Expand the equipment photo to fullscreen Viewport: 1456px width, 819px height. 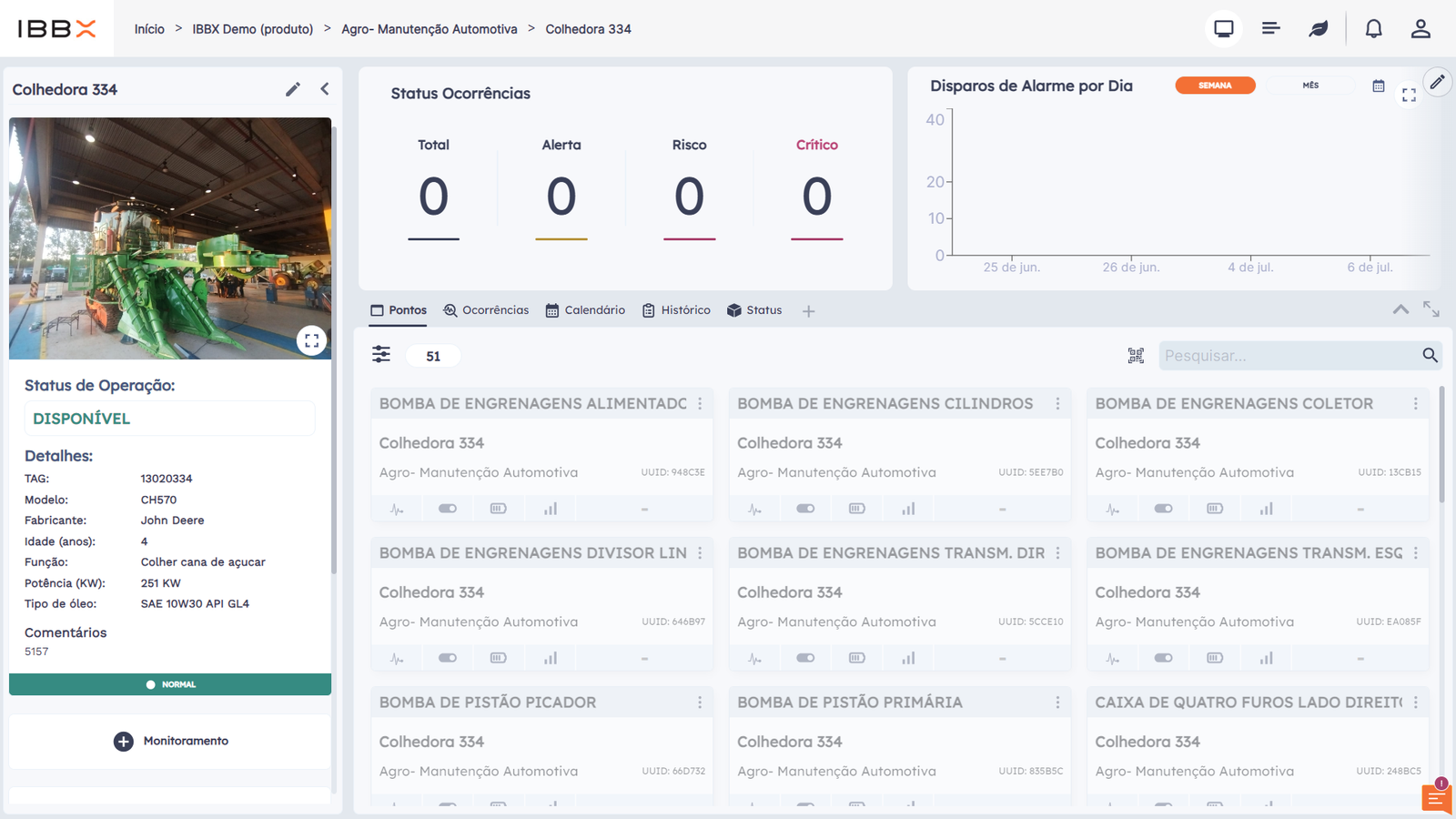click(311, 340)
